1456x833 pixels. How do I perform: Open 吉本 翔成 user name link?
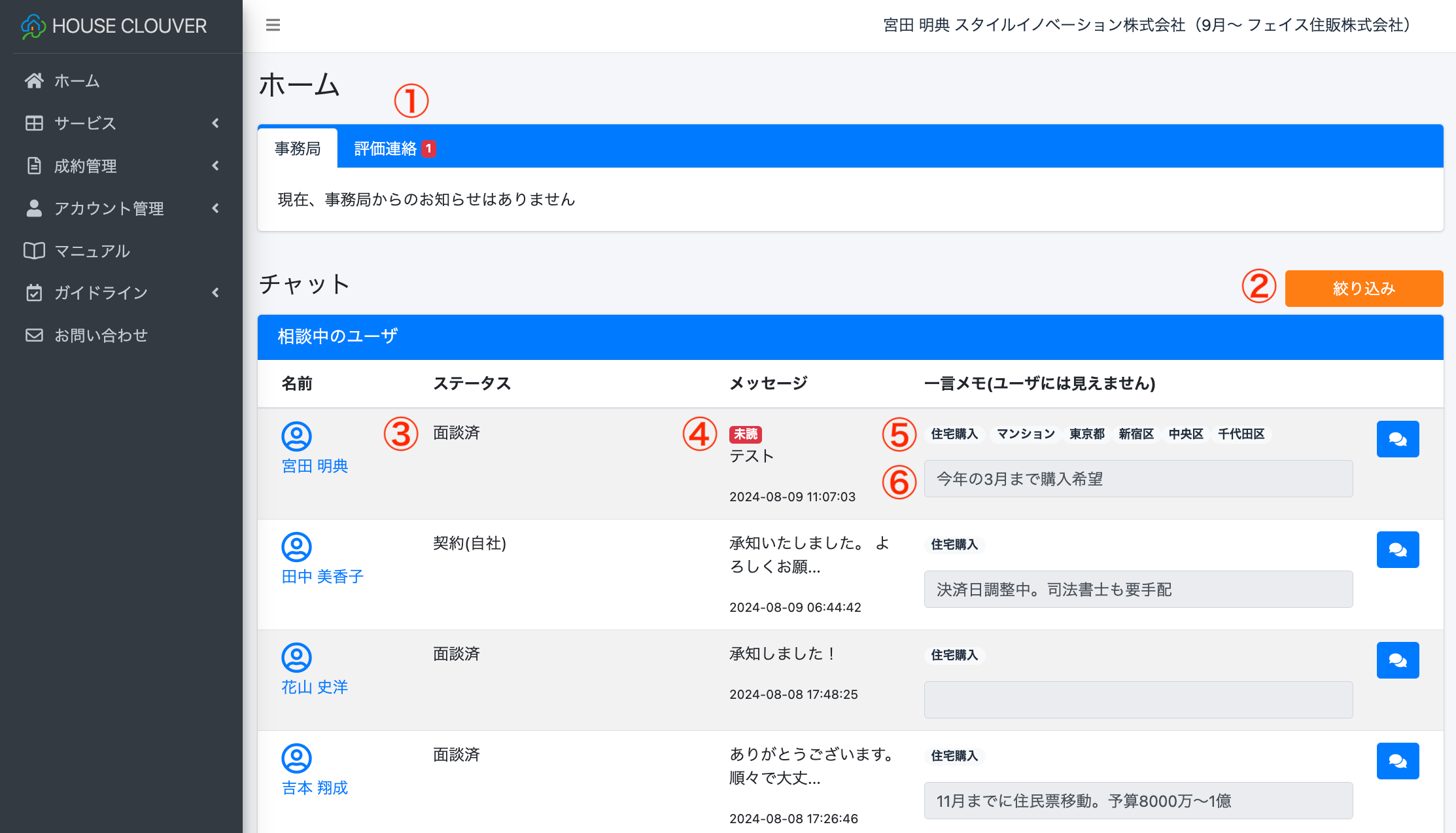pyautogui.click(x=315, y=788)
